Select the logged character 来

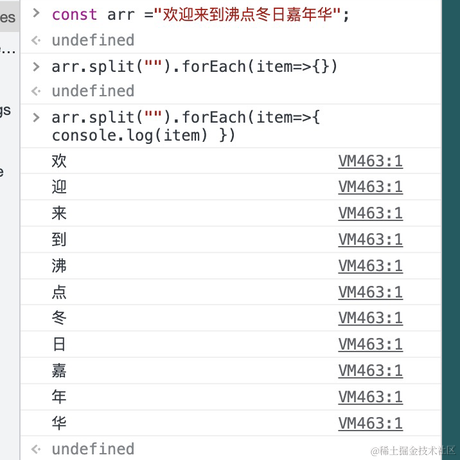[x=59, y=213]
